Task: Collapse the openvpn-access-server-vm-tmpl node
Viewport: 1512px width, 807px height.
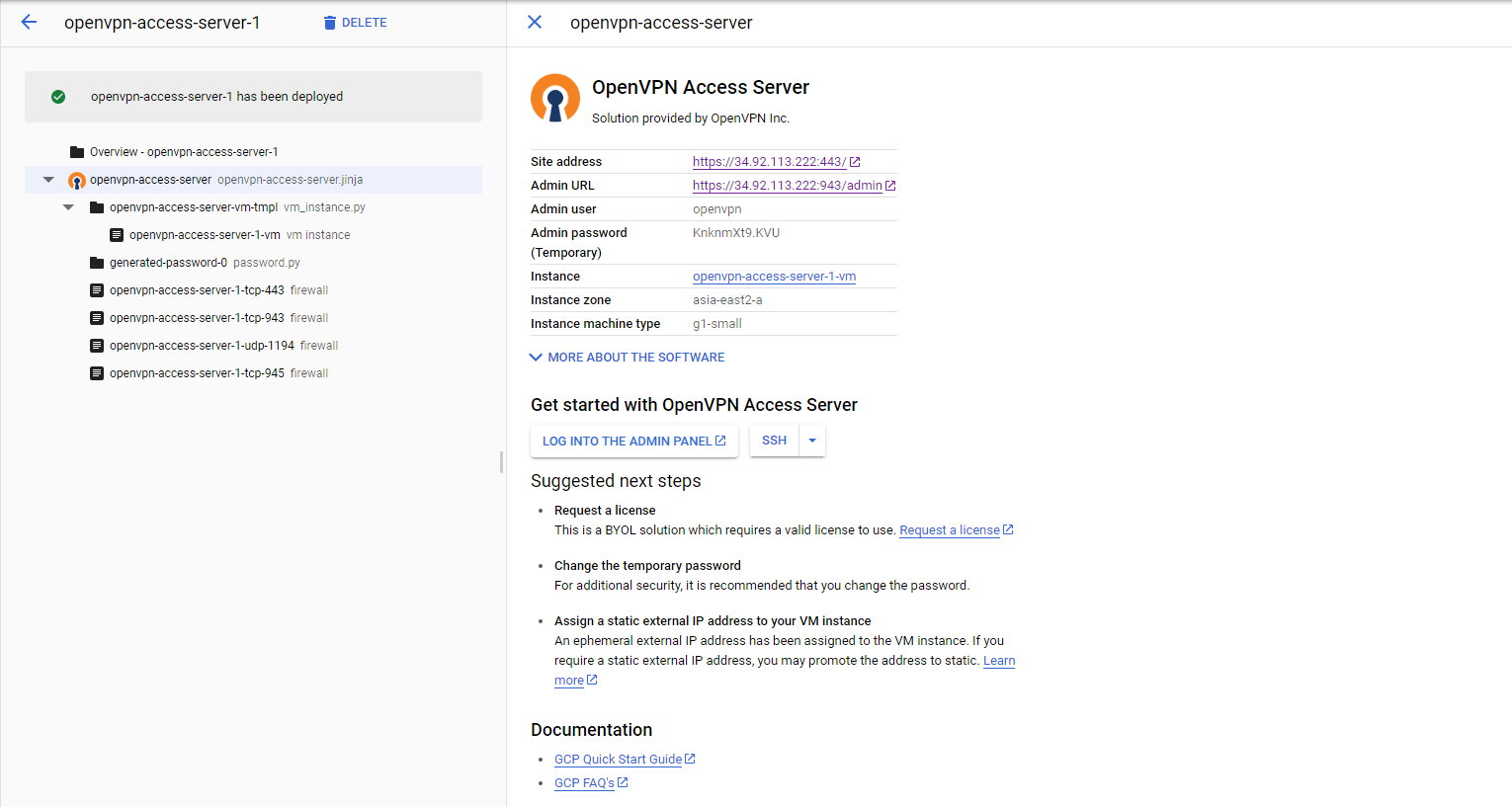Action: 68,207
